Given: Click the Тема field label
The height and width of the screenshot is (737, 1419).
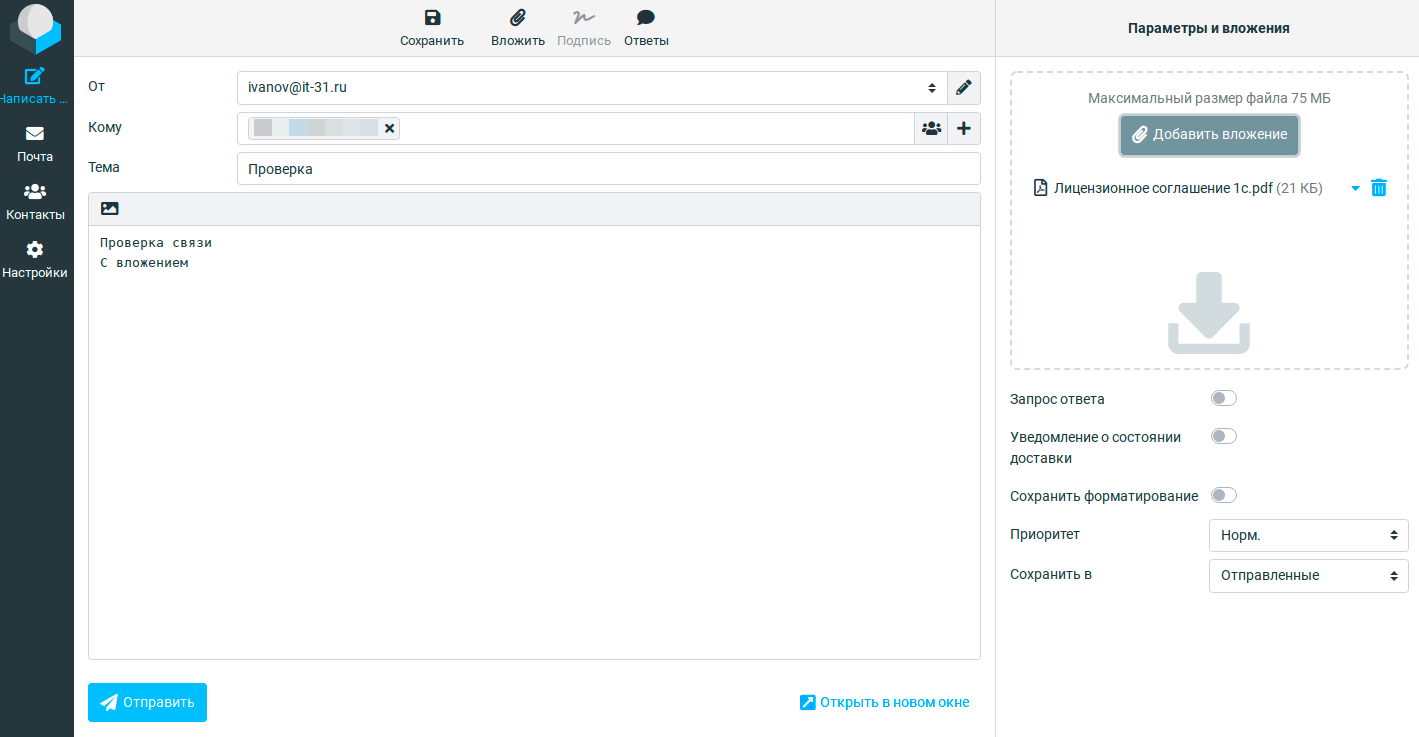Looking at the screenshot, I should 104,167.
